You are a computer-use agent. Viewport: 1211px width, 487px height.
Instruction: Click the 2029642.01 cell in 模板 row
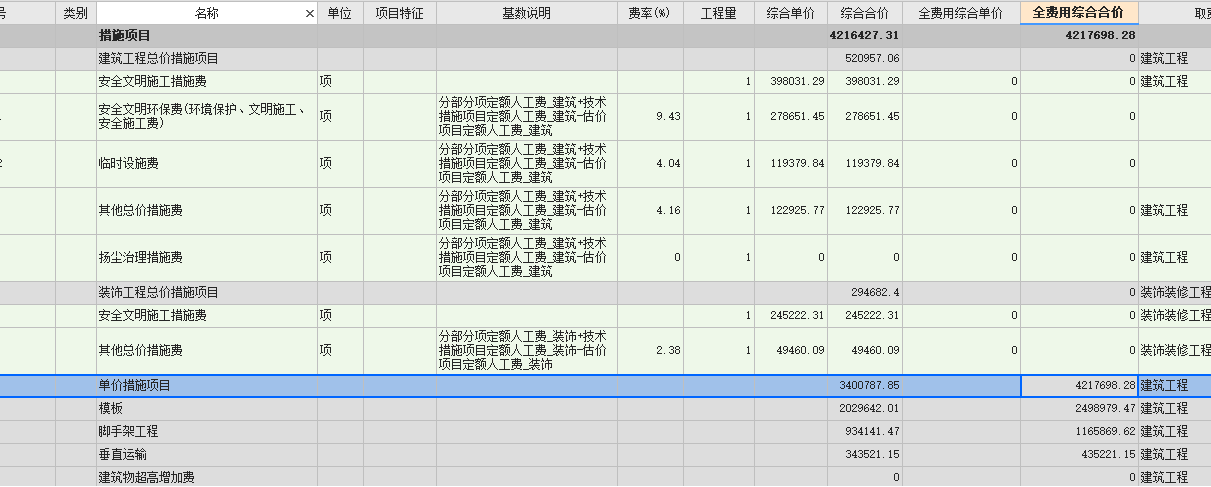pyautogui.click(x=865, y=408)
